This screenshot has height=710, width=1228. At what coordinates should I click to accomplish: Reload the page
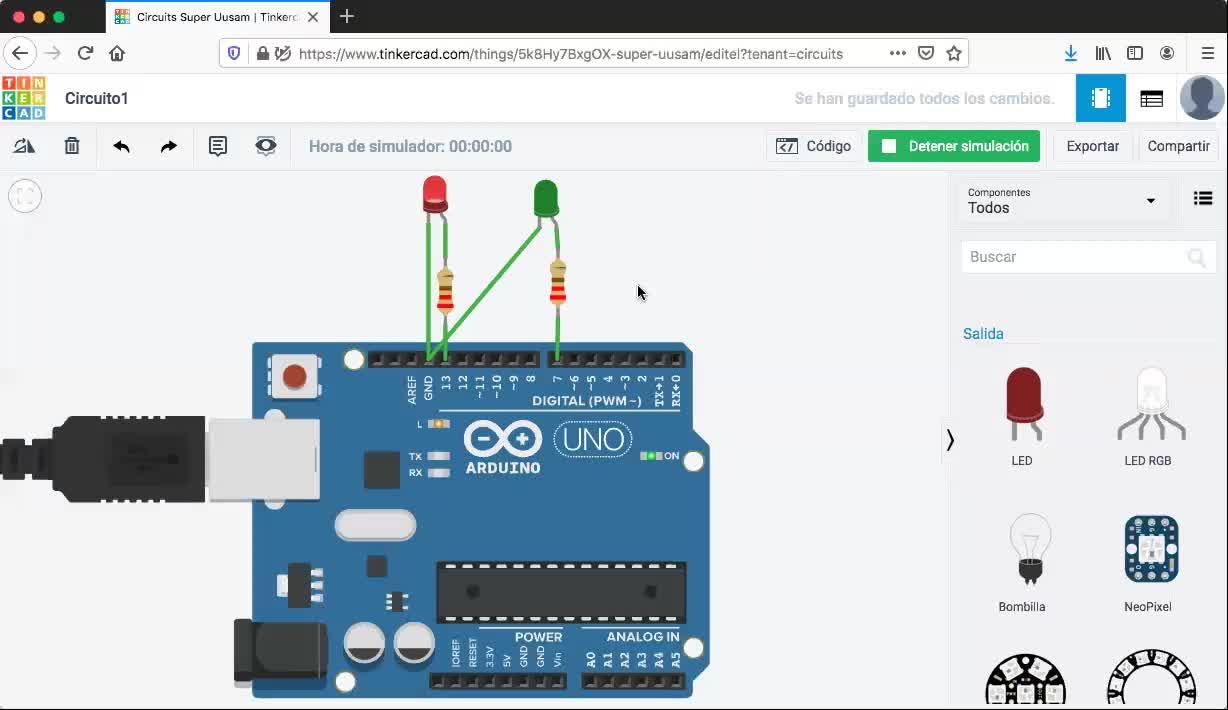(x=85, y=54)
